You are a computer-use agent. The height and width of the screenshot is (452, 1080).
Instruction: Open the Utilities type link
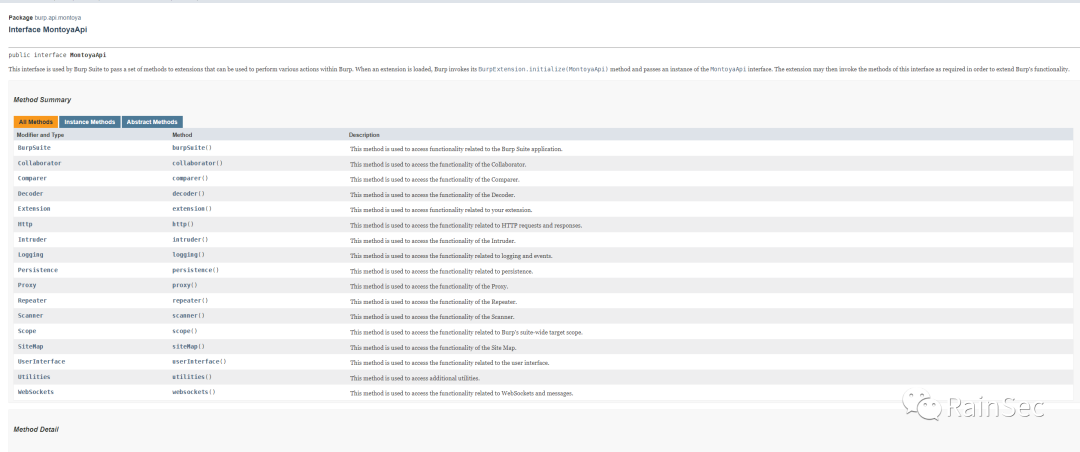(34, 377)
